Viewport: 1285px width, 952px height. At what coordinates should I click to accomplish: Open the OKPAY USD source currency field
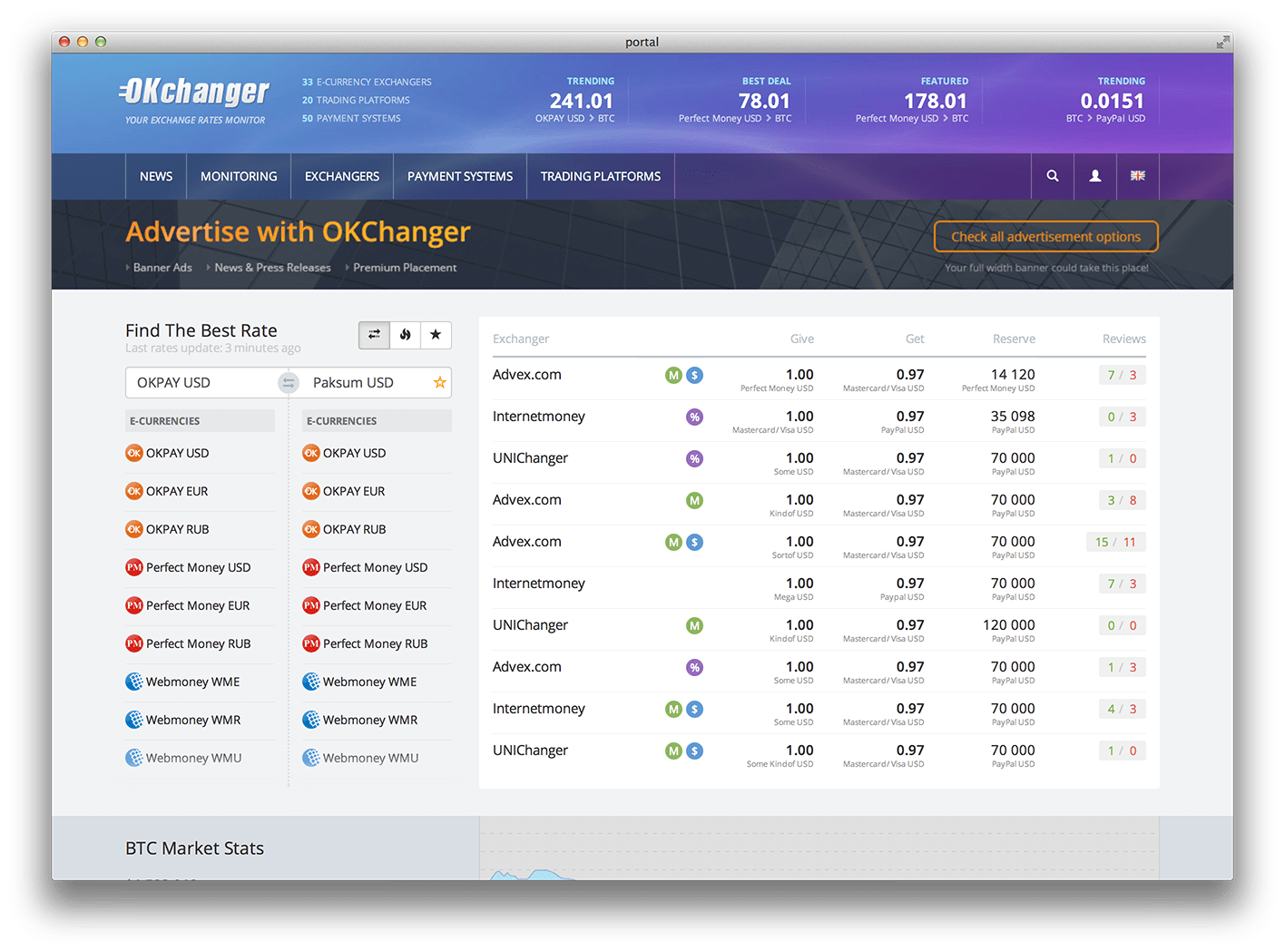coord(203,383)
